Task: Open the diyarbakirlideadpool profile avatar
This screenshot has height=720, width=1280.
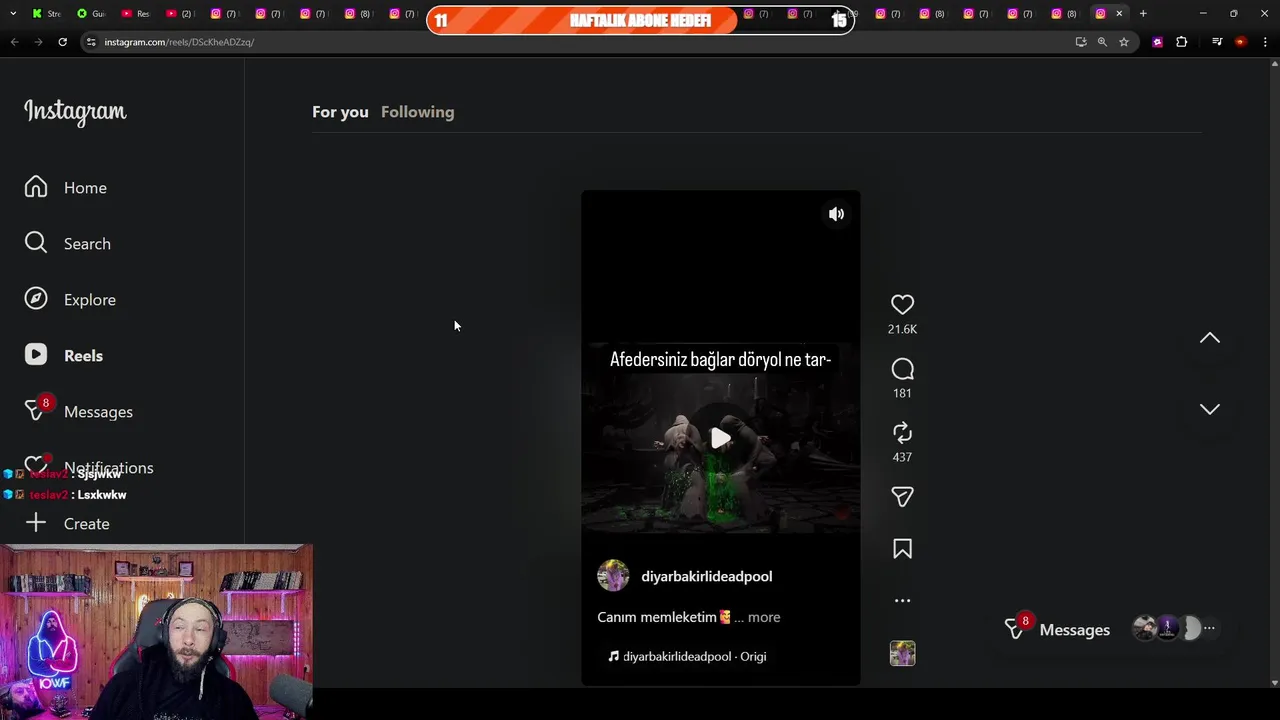Action: point(613,576)
